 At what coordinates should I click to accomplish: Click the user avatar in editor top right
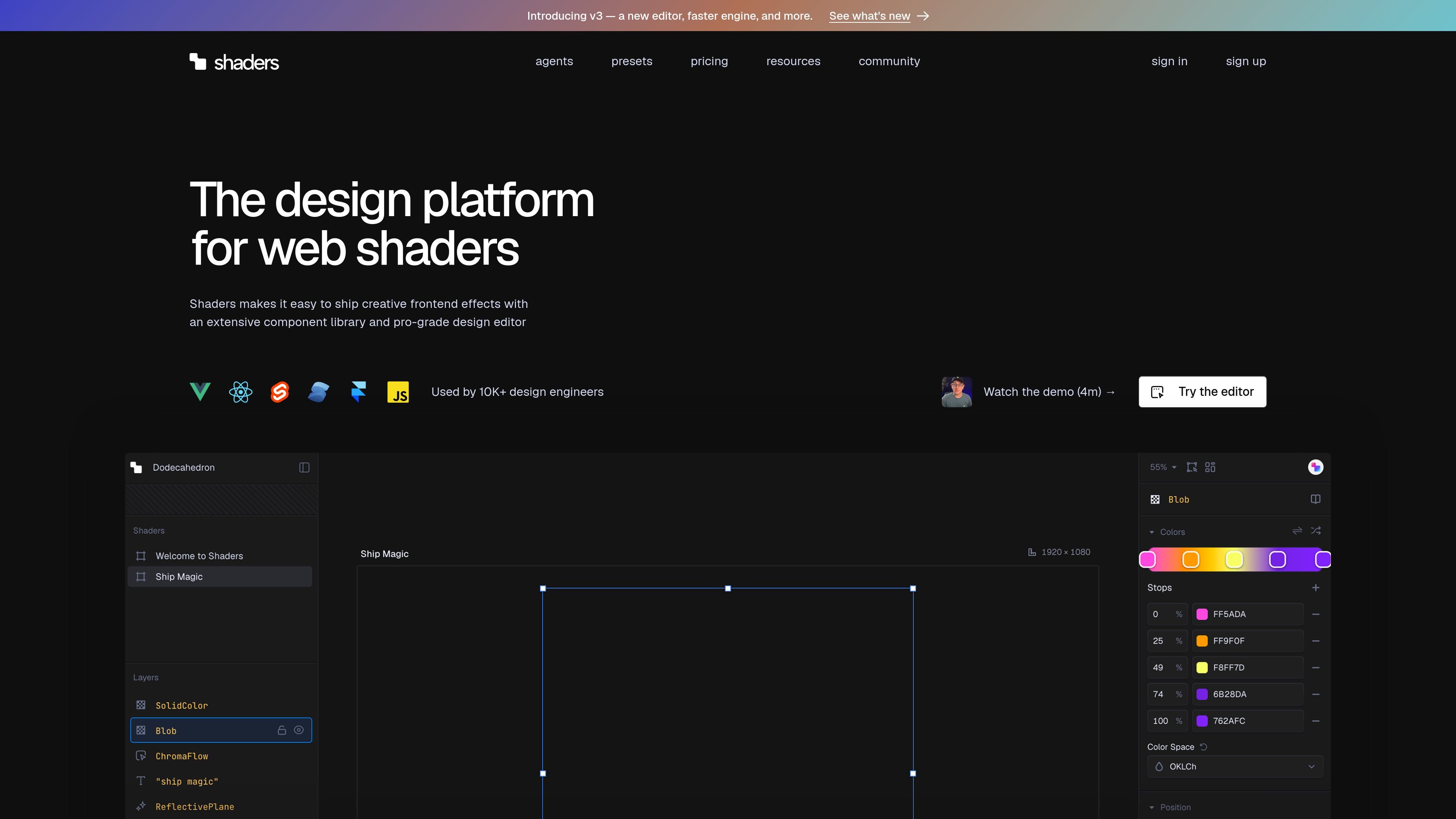pyautogui.click(x=1315, y=467)
